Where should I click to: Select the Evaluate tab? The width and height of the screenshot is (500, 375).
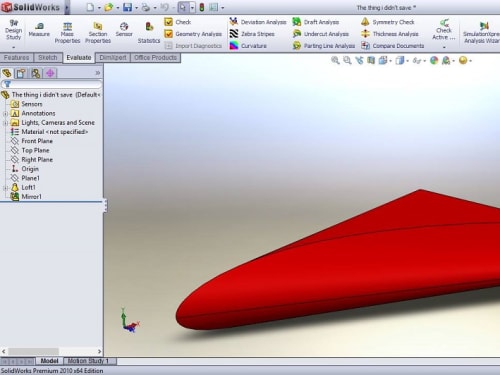79,58
